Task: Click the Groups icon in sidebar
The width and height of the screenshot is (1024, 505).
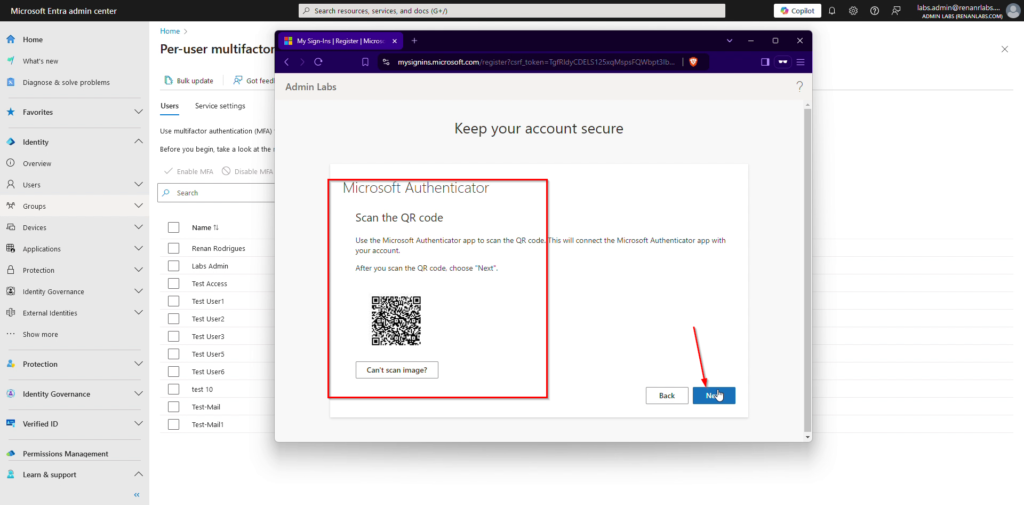Action: pos(10,206)
